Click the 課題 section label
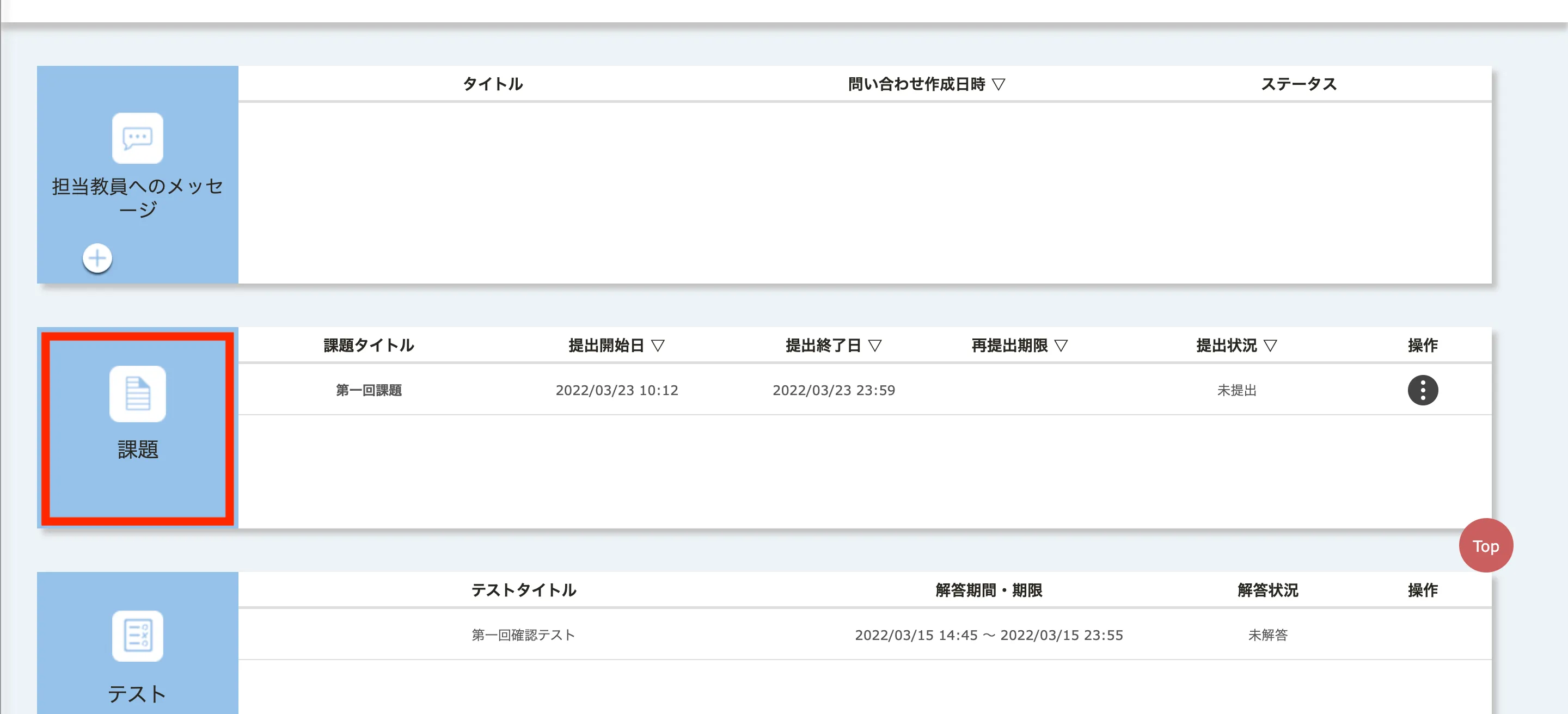1568x714 pixels. (138, 450)
